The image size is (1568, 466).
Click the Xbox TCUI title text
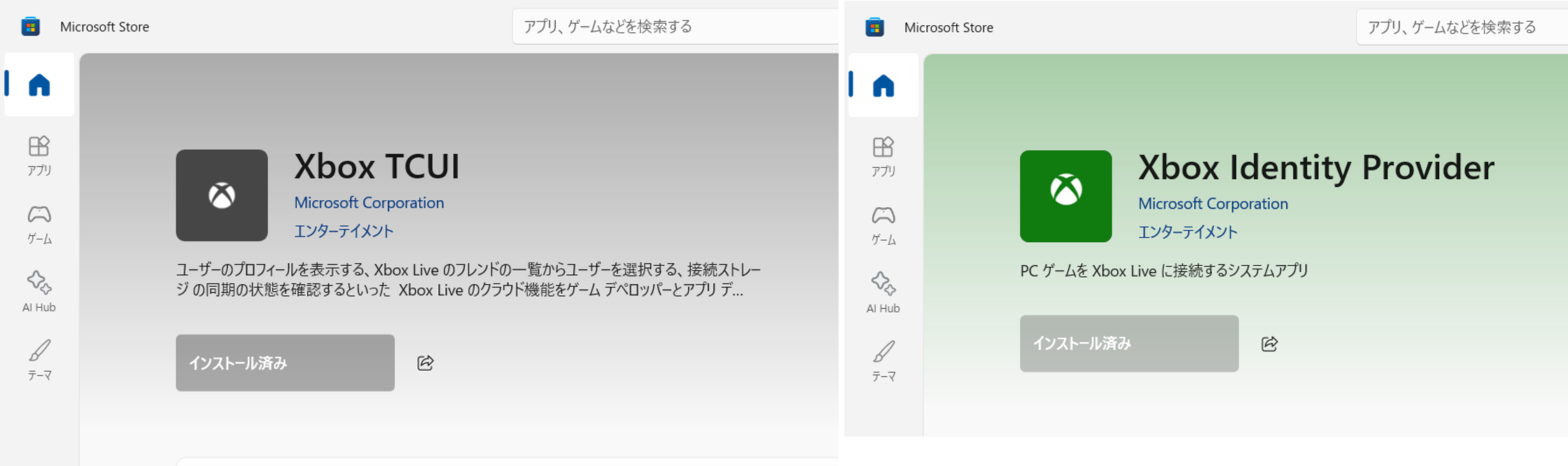[377, 167]
